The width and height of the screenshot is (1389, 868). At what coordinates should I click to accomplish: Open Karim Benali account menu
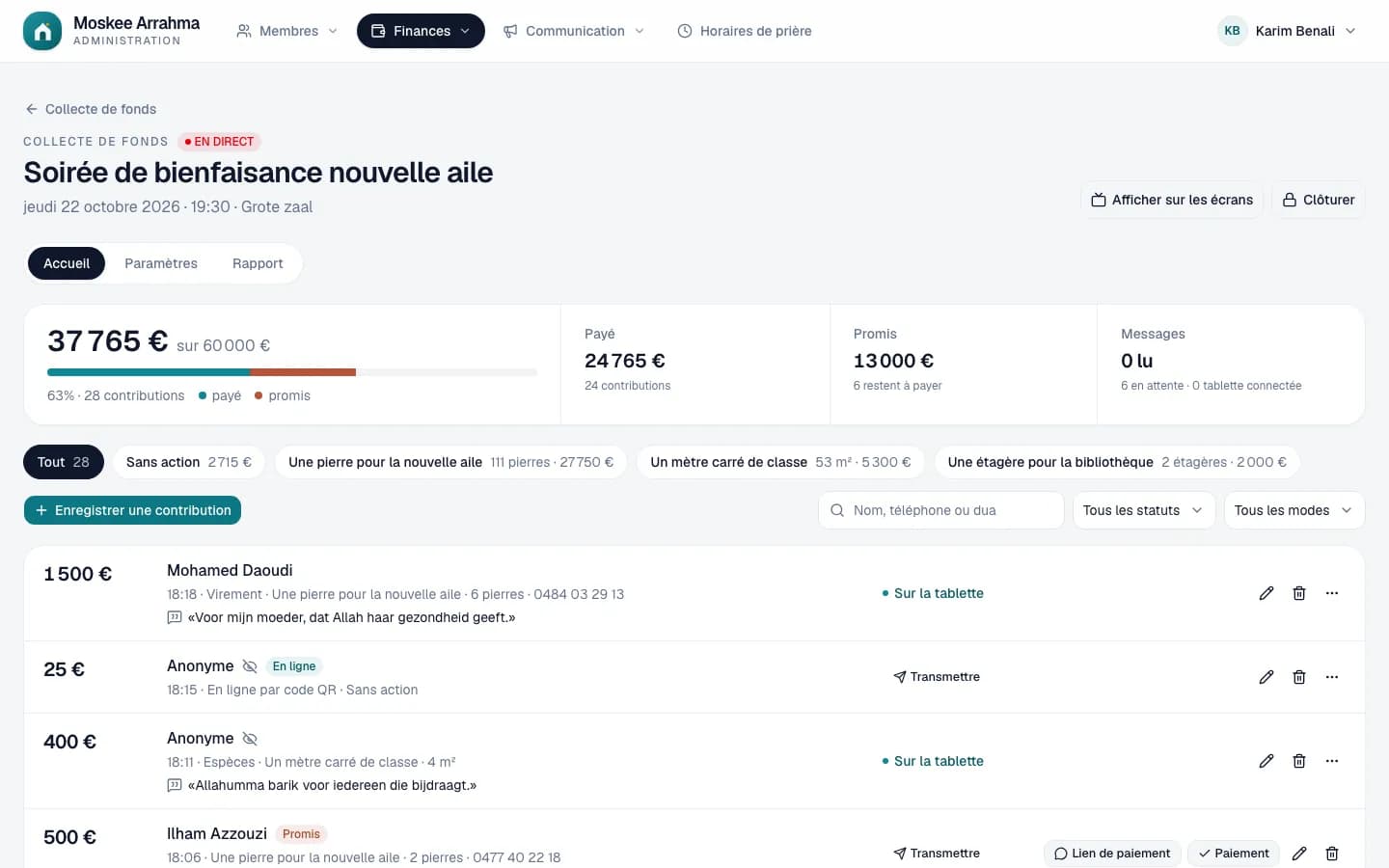pyautogui.click(x=1288, y=31)
